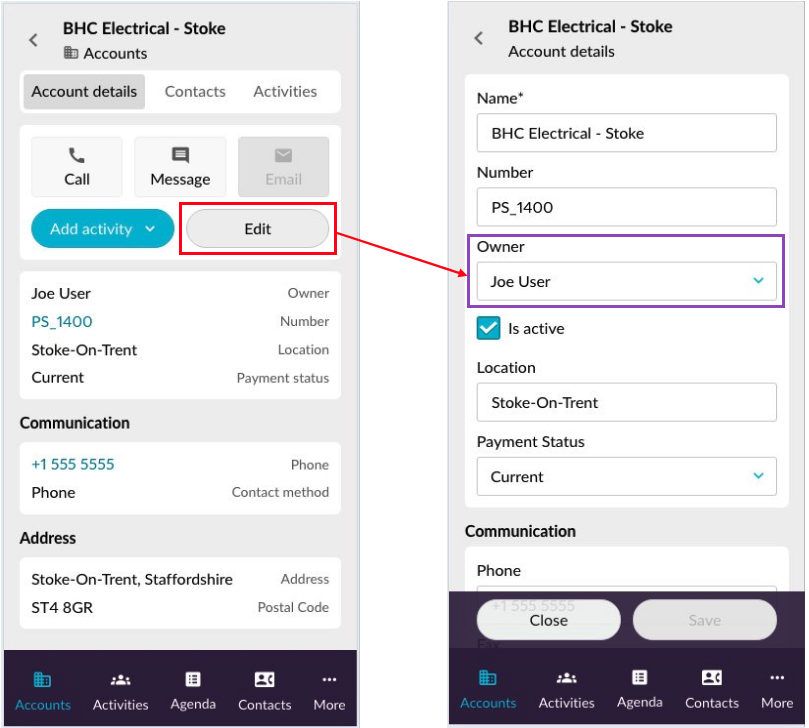
Task: Click the PS_1400 account number link
Action: [x=62, y=322]
